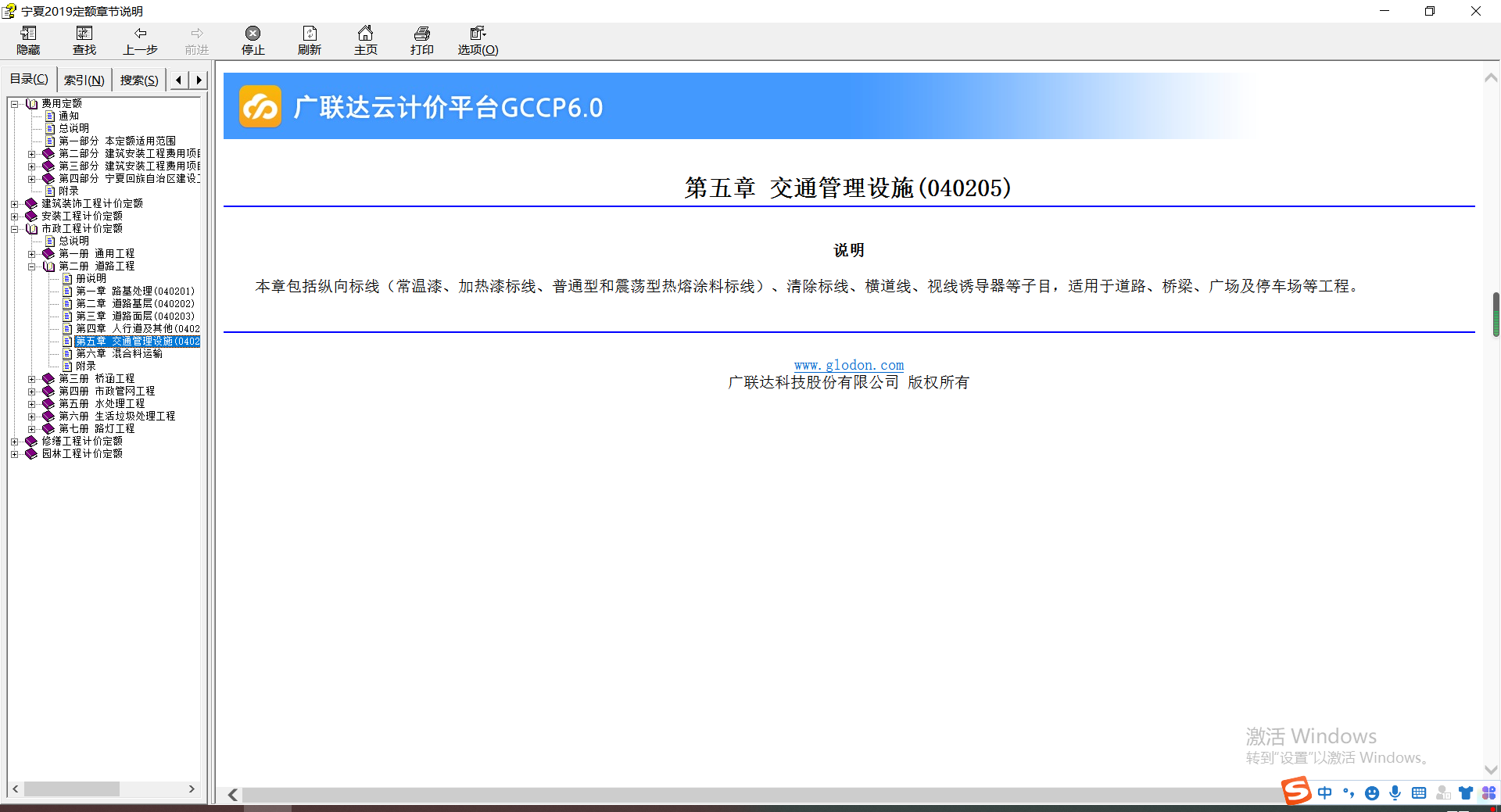Expand 第七册 路灯工程 node
Viewport: 1501px width, 812px height.
(x=31, y=429)
